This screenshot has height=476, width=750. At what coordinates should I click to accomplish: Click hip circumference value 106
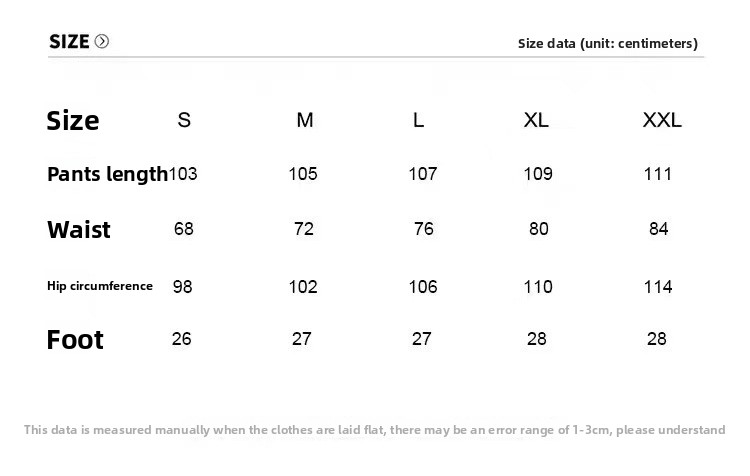pyautogui.click(x=423, y=287)
